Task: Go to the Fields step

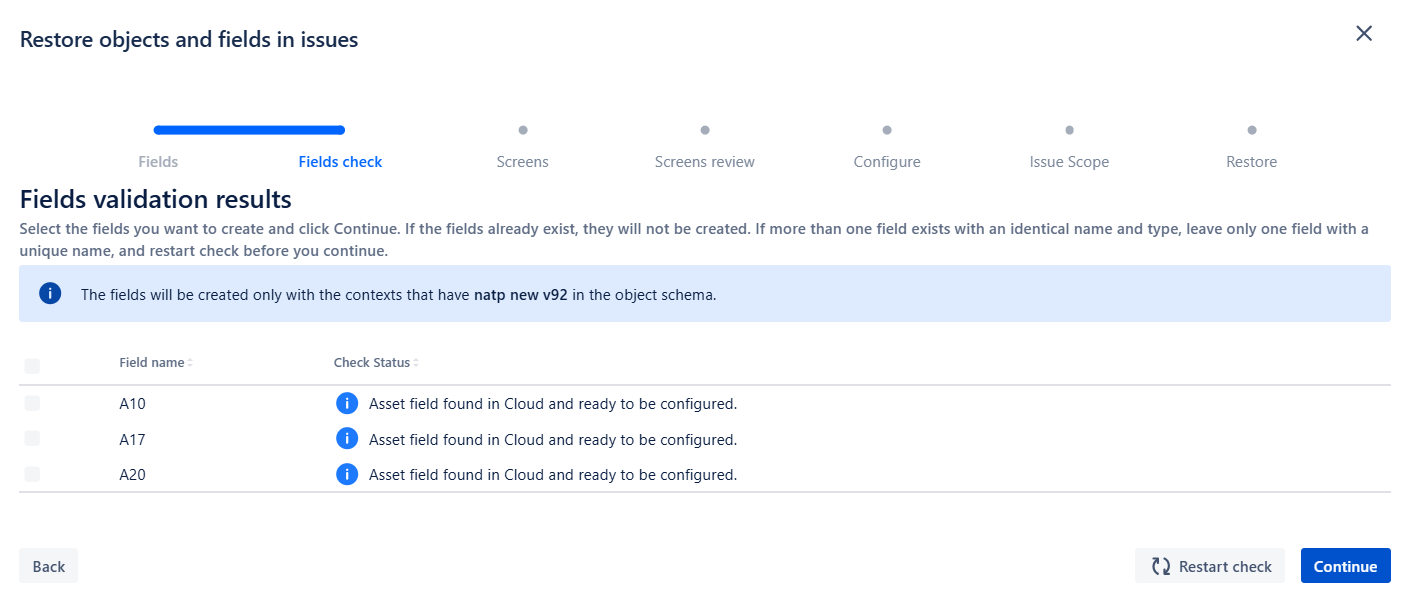Action: pos(158,162)
